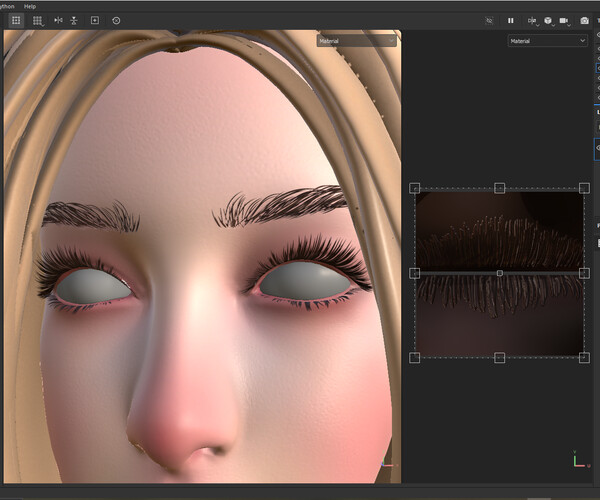Image resolution: width=600 pixels, height=500 pixels.
Task: Click the pause rendering button
Action: pyautogui.click(x=511, y=21)
